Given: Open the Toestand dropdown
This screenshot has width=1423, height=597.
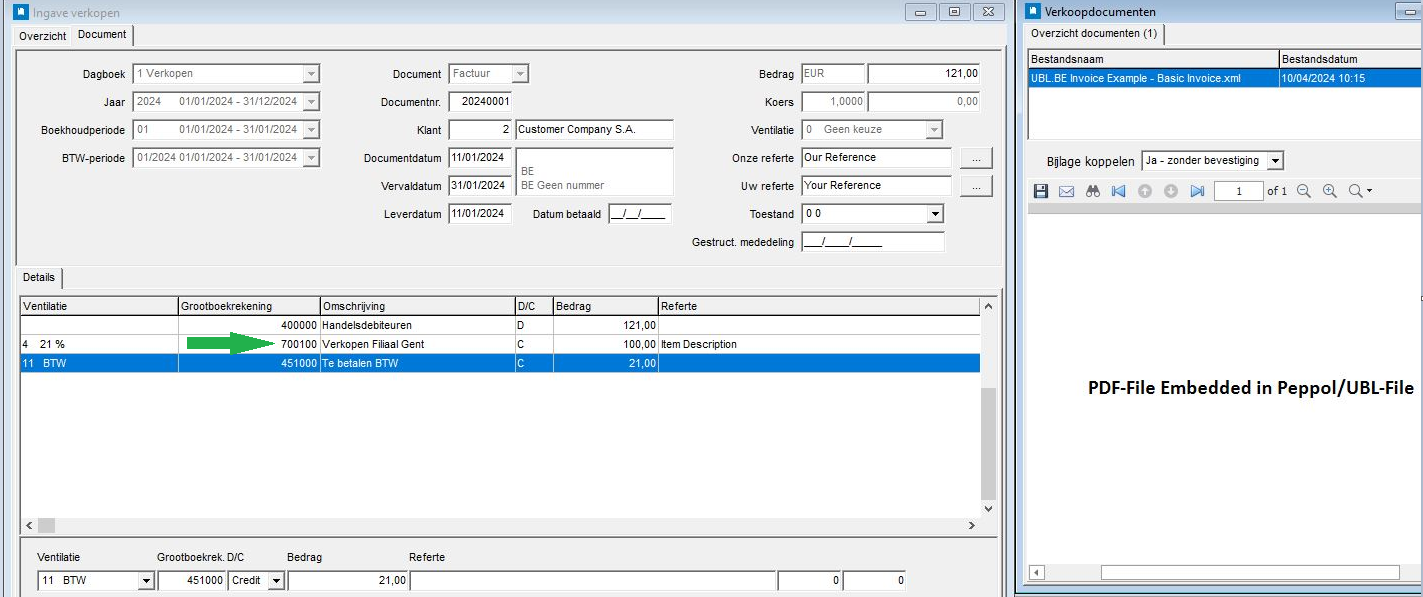Looking at the screenshot, I should pyautogui.click(x=935, y=214).
